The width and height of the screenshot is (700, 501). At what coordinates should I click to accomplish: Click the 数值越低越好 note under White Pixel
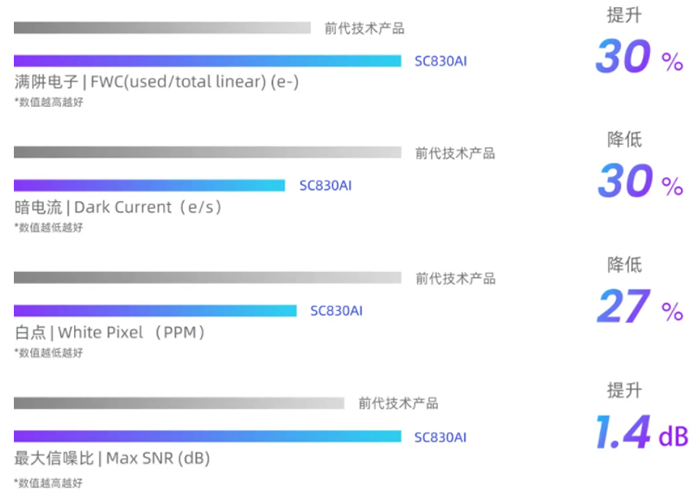pos(49,352)
